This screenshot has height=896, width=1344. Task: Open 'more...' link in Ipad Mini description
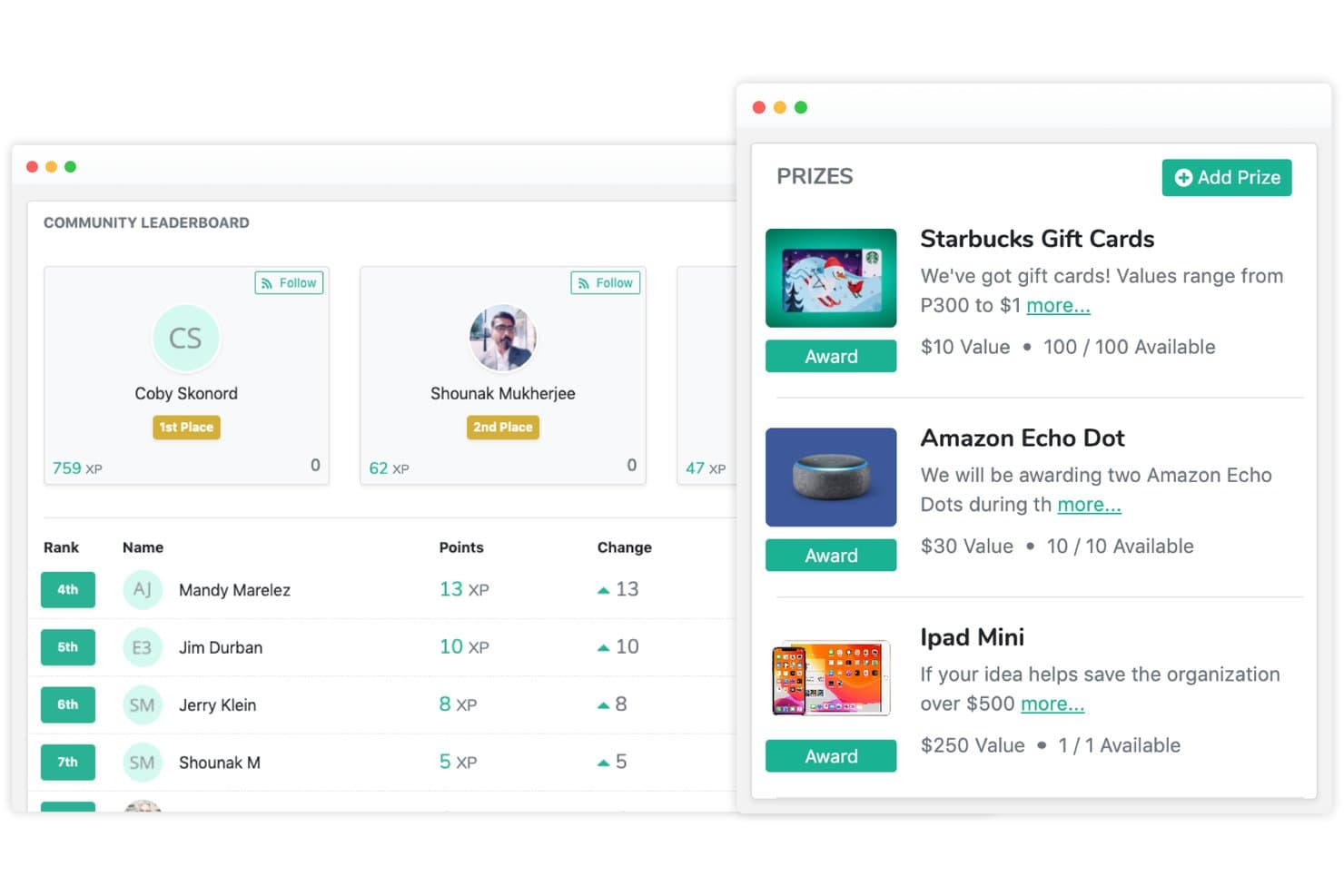click(x=1052, y=704)
